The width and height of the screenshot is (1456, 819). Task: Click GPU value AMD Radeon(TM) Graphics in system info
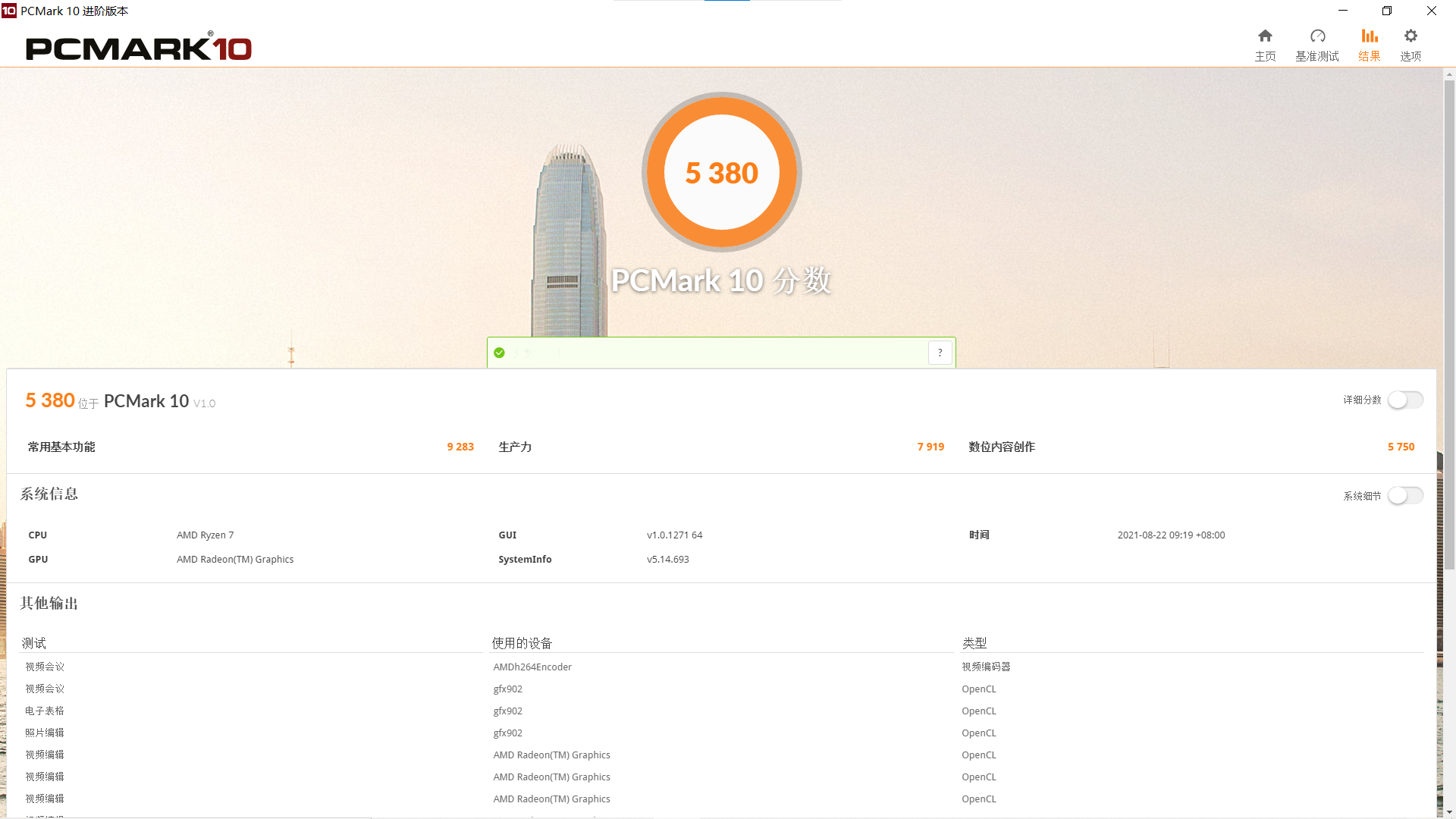click(x=235, y=560)
